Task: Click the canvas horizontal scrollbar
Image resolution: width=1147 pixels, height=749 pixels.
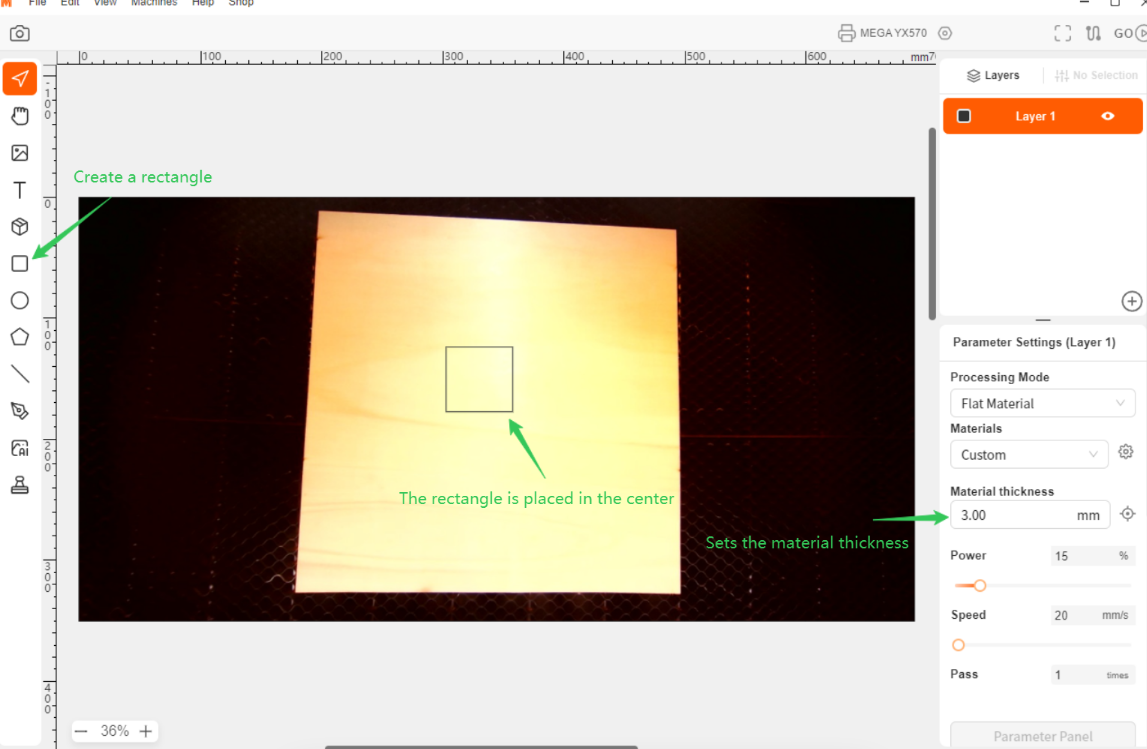Action: click(x=481, y=747)
